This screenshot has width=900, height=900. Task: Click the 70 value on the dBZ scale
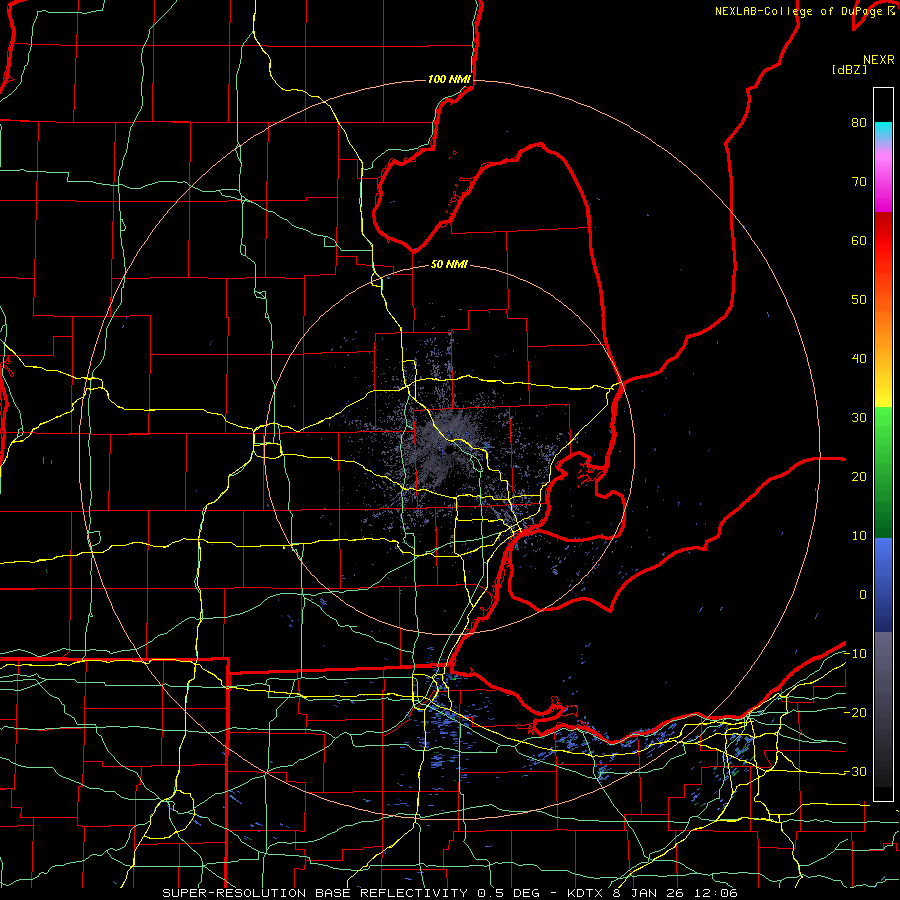tap(859, 181)
